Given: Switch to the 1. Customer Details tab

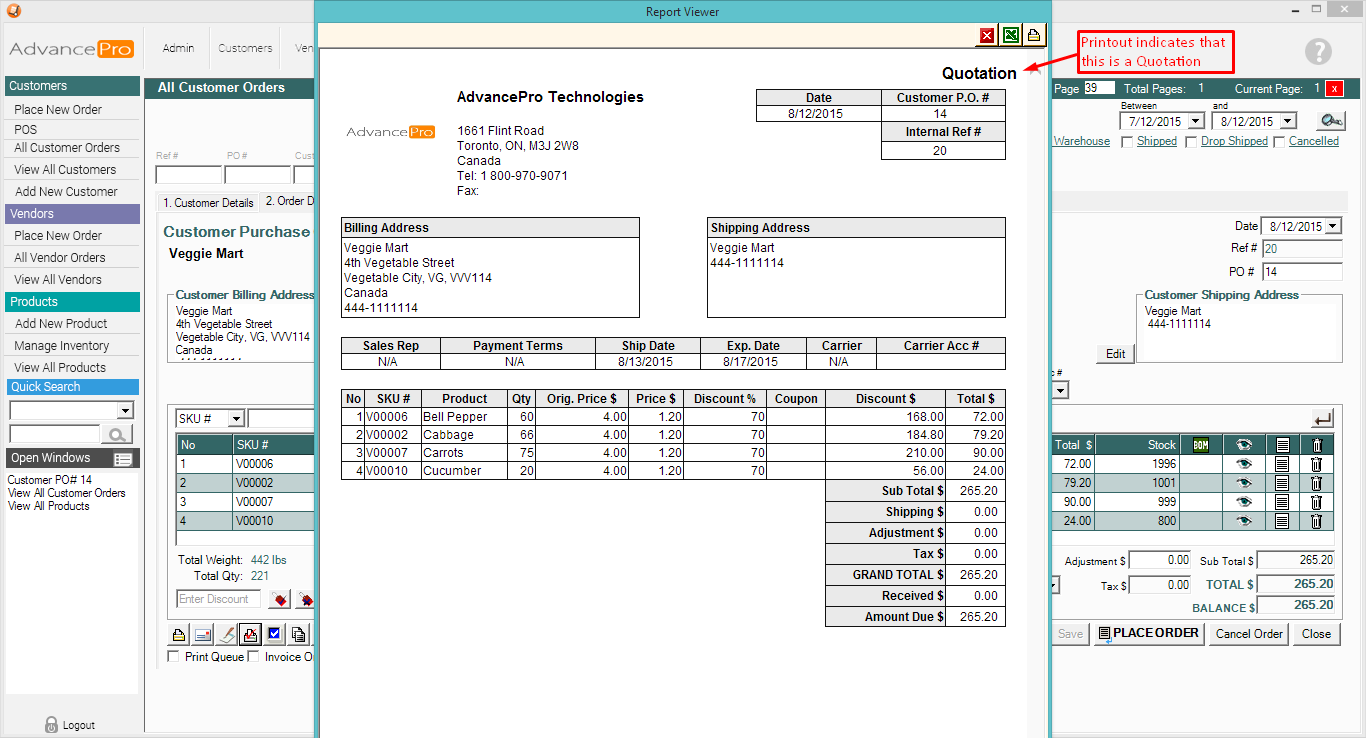Looking at the screenshot, I should [208, 203].
